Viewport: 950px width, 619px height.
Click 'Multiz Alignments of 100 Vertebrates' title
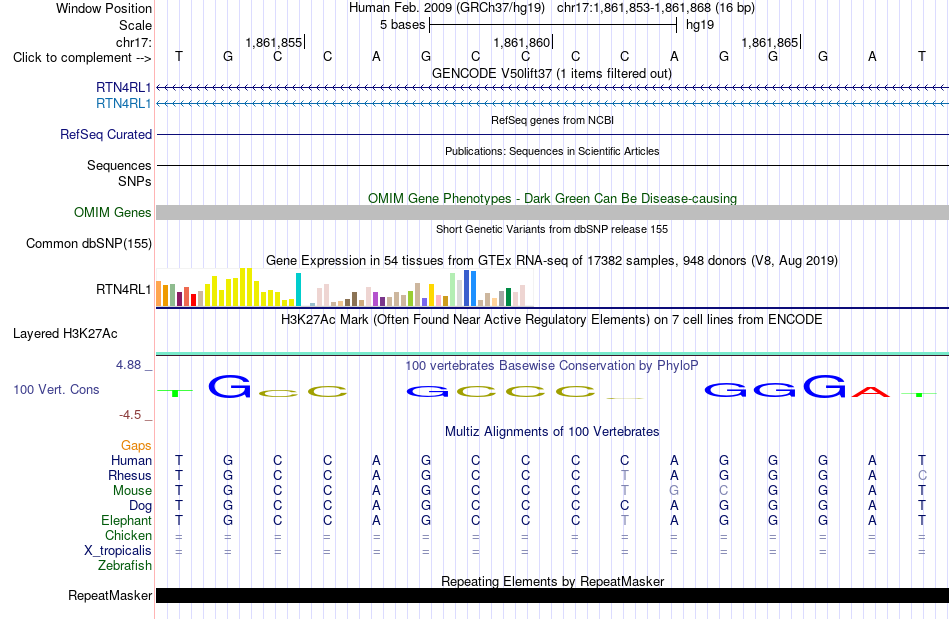click(x=552, y=431)
